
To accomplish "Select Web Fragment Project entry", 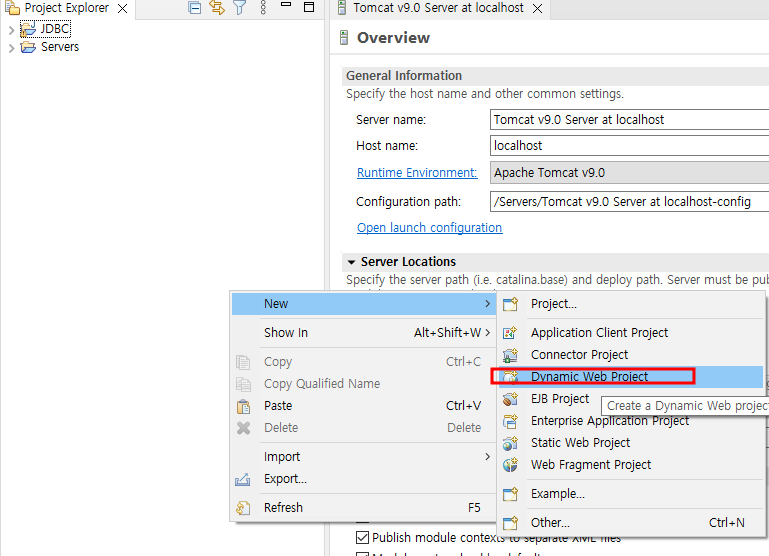I will click(631, 464).
